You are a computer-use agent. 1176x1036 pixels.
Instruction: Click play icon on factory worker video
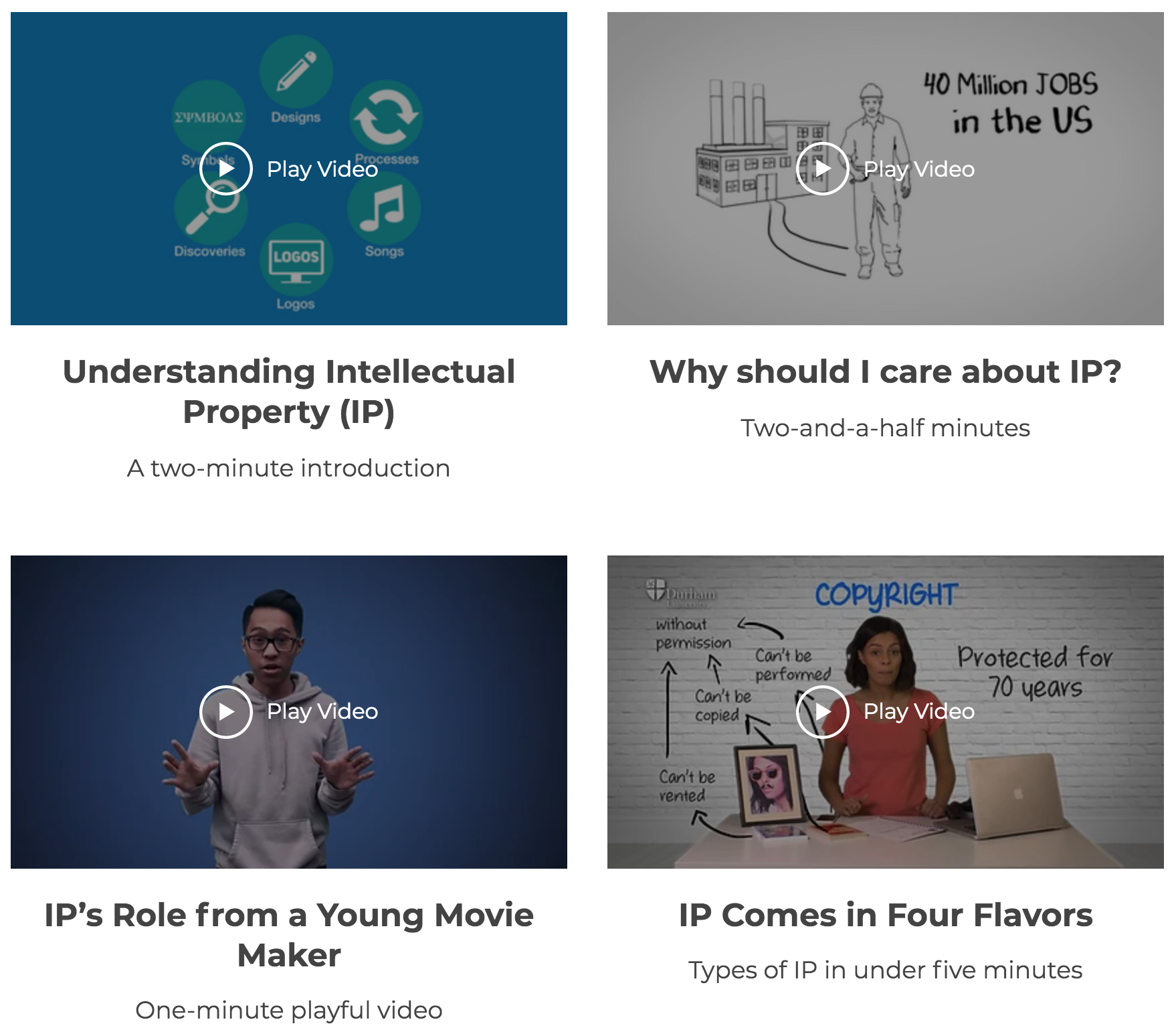pos(823,169)
